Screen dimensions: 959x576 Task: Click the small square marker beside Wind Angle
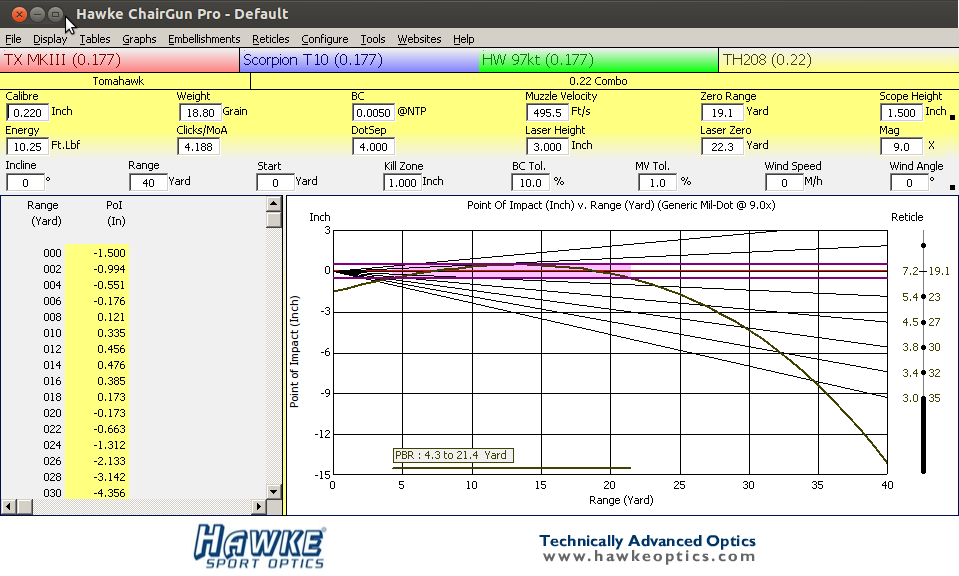click(x=952, y=187)
